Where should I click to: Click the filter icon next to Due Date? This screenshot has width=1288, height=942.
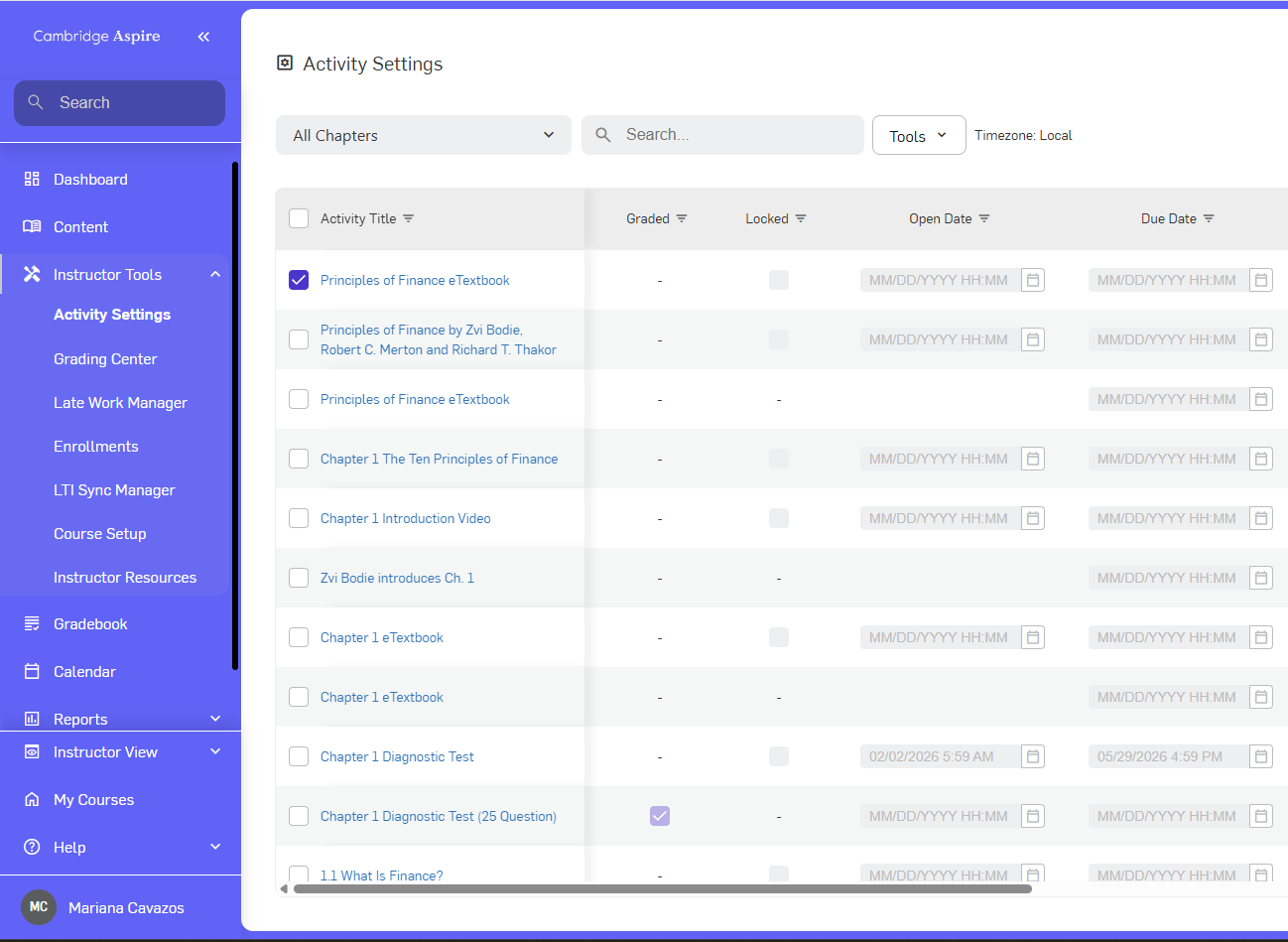click(1209, 218)
